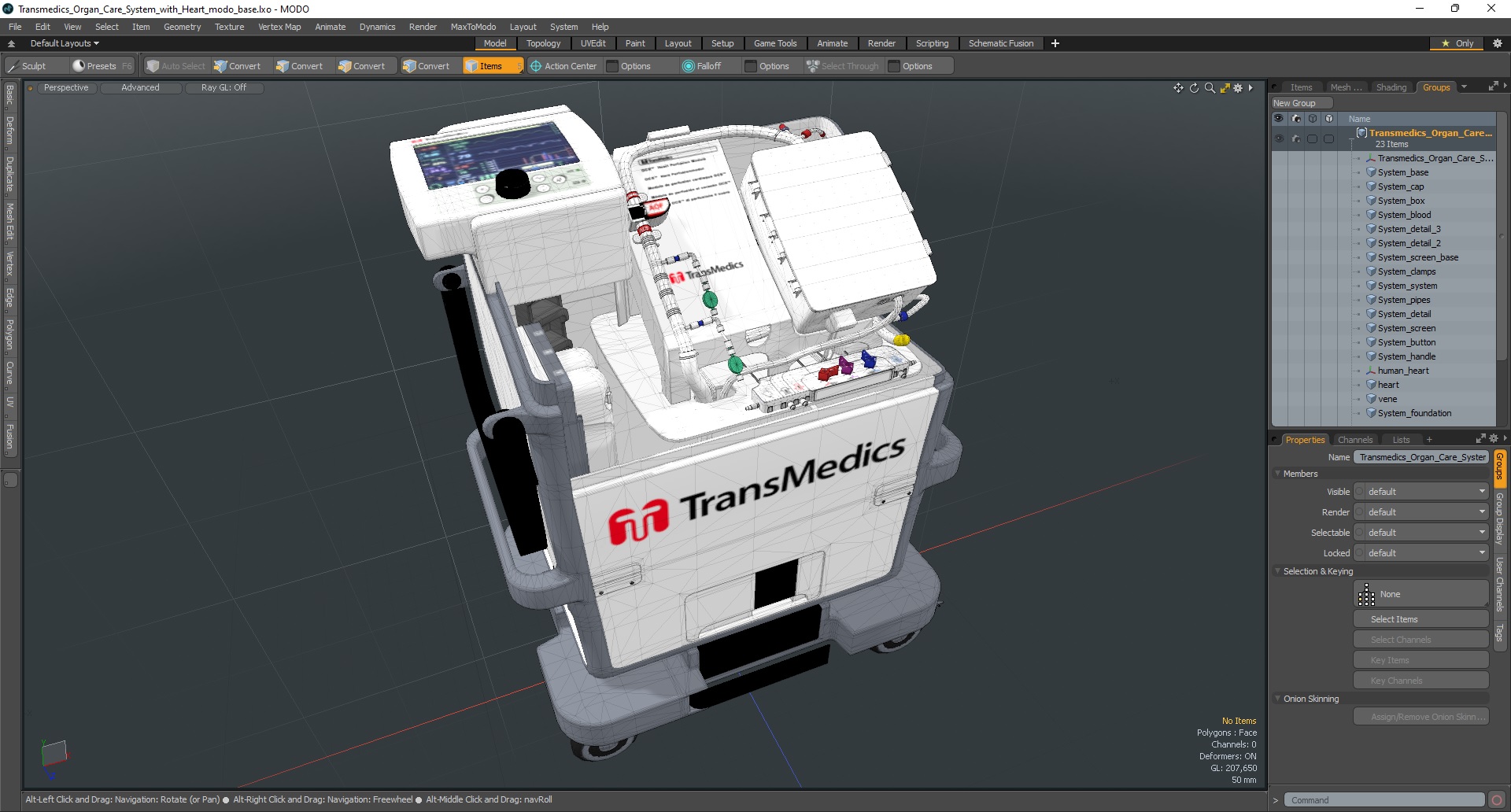Viewport: 1511px width, 812px height.
Task: Select the Sculpt tool in the toolbar
Action: click(x=28, y=66)
